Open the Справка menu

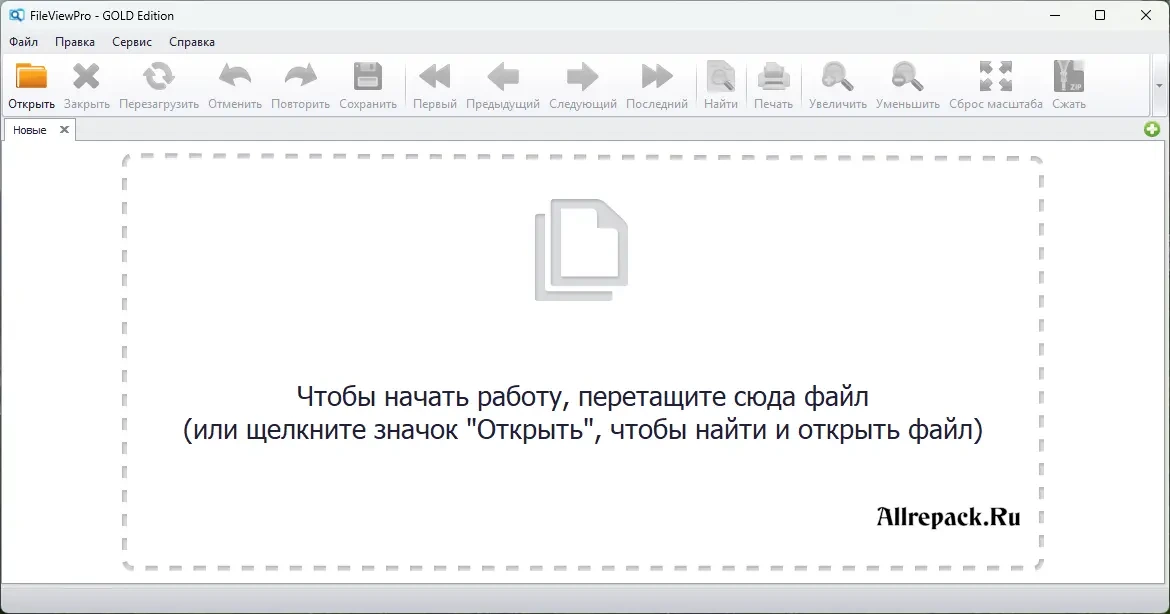[192, 42]
